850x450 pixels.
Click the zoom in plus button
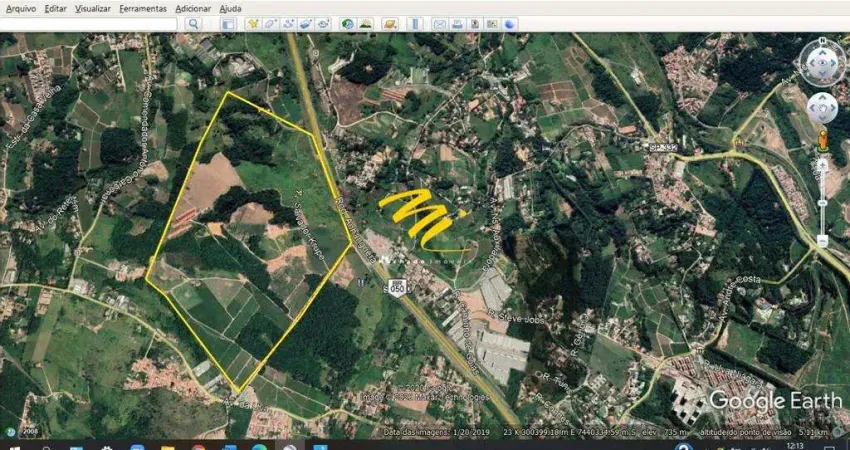(x=823, y=163)
